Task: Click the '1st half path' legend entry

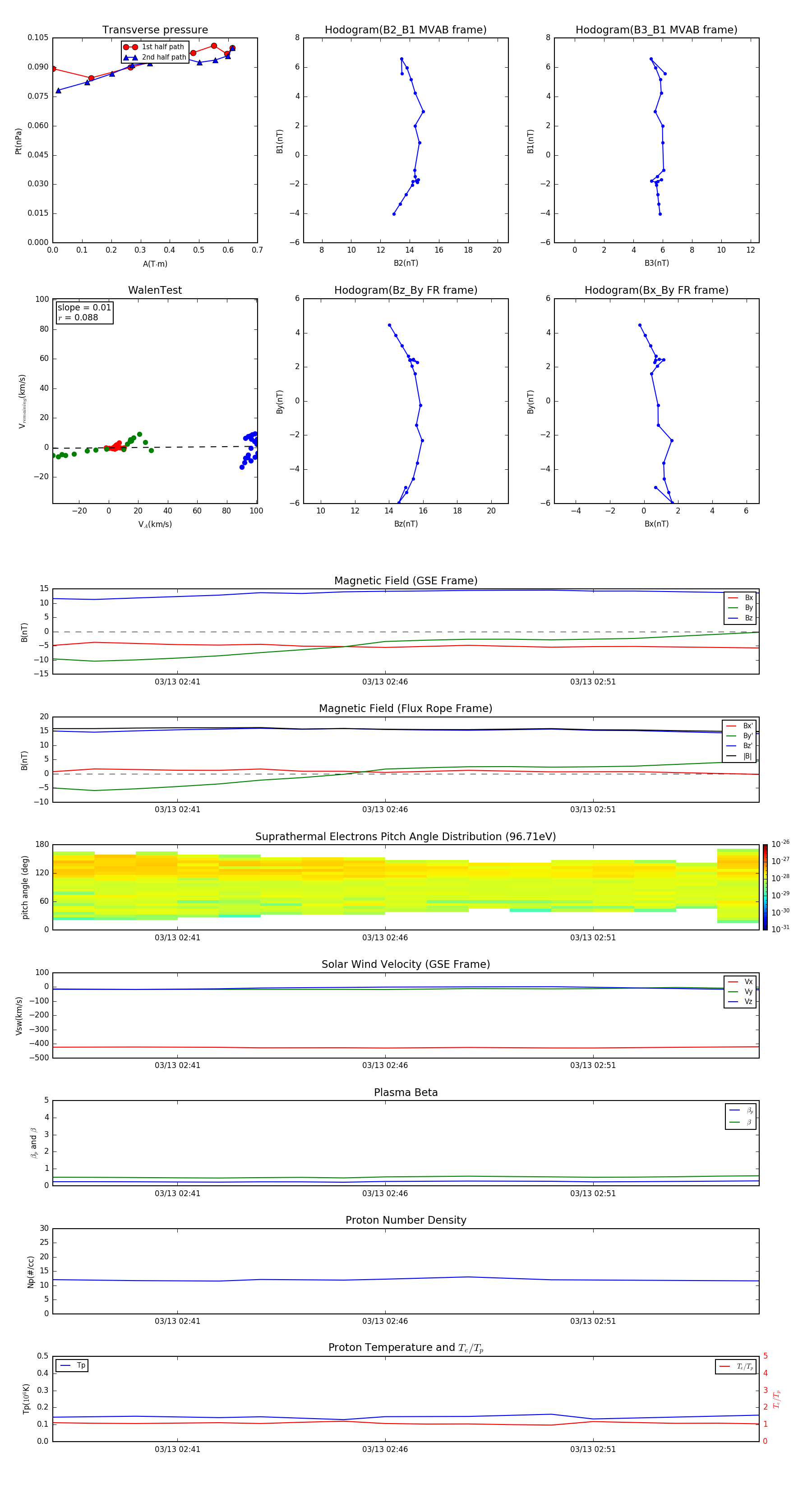Action: coord(154,47)
